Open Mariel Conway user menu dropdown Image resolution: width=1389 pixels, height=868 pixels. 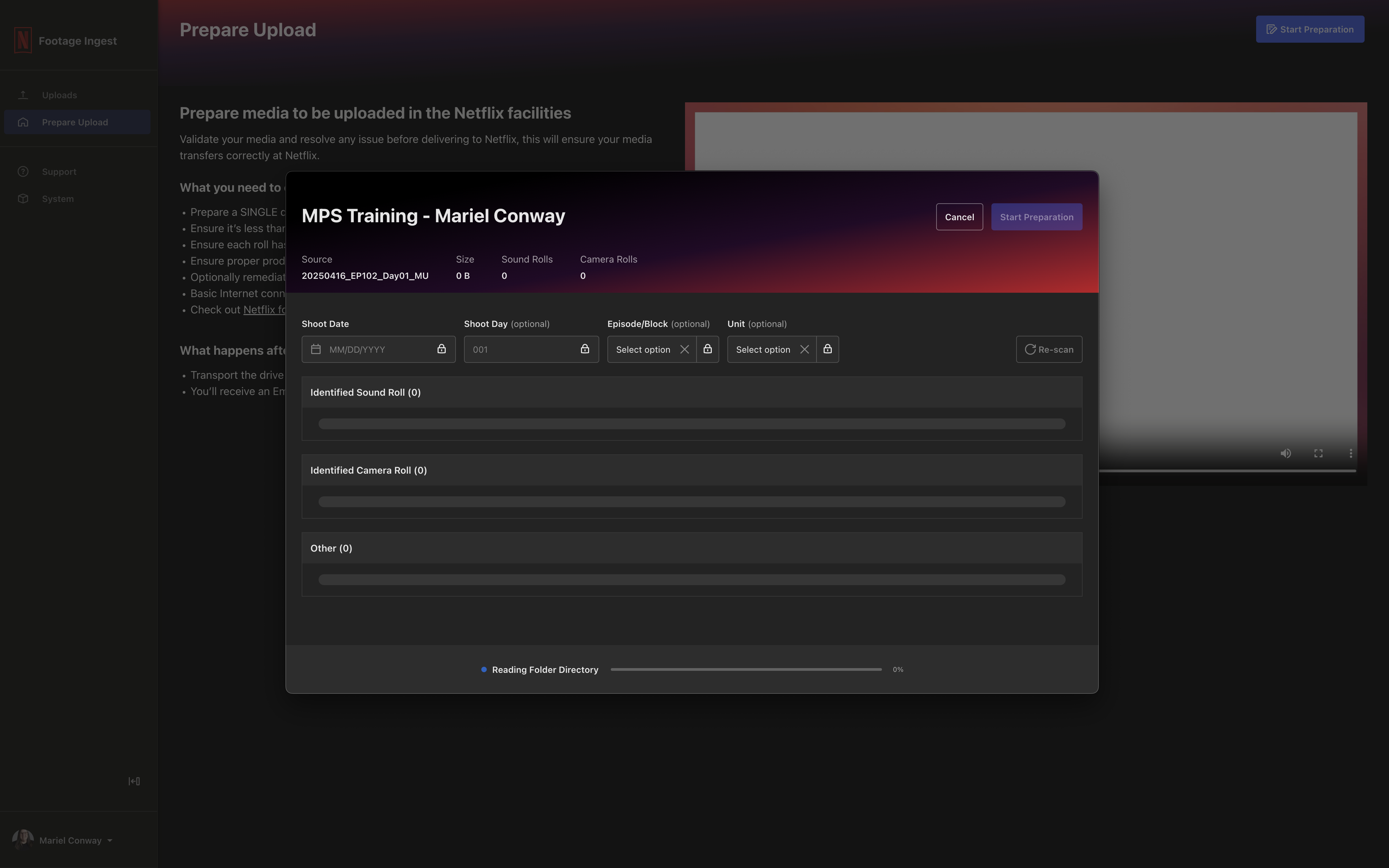pos(75,840)
